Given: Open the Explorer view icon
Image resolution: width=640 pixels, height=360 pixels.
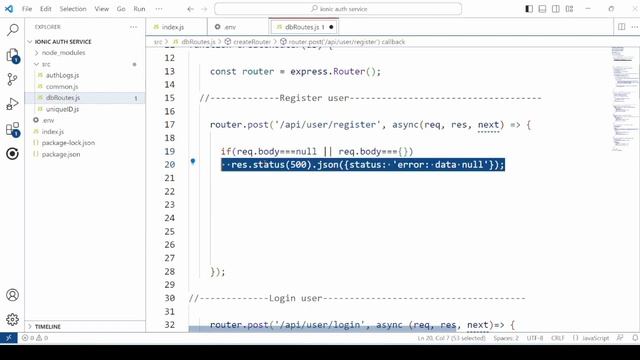Looking at the screenshot, I should (x=13, y=55).
